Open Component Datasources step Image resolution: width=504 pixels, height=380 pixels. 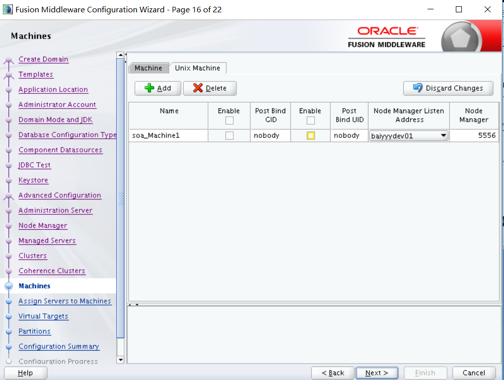[60, 150]
